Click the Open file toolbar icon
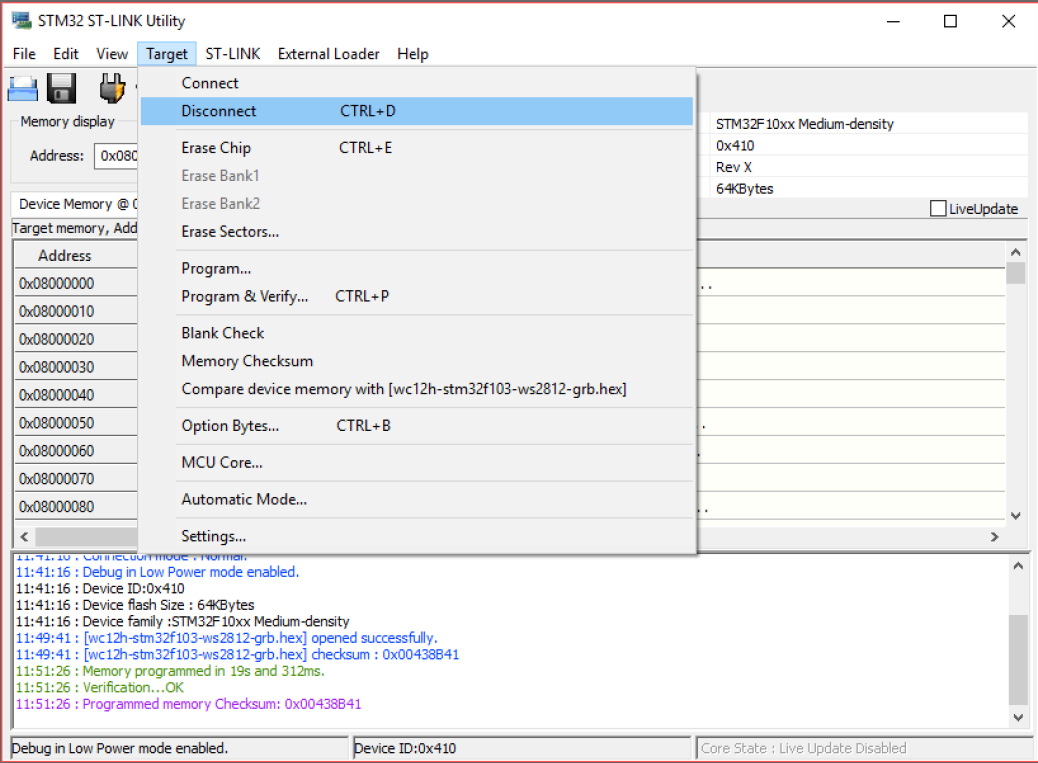 point(23,88)
